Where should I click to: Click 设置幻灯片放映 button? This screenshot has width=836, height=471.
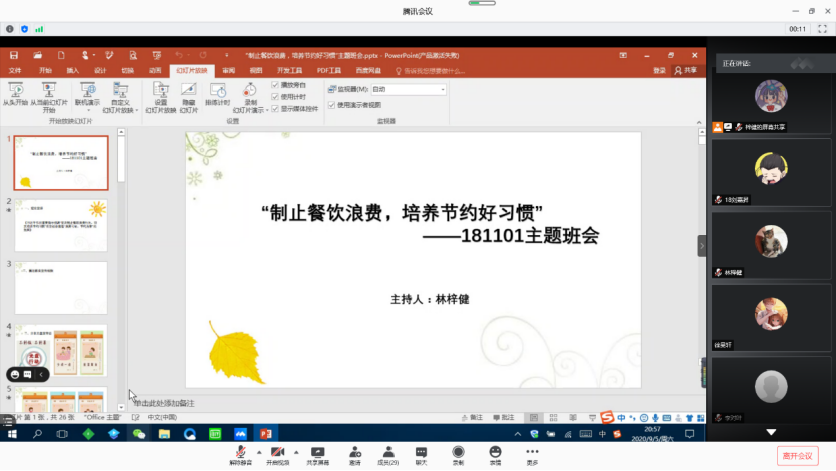[x=160, y=98]
